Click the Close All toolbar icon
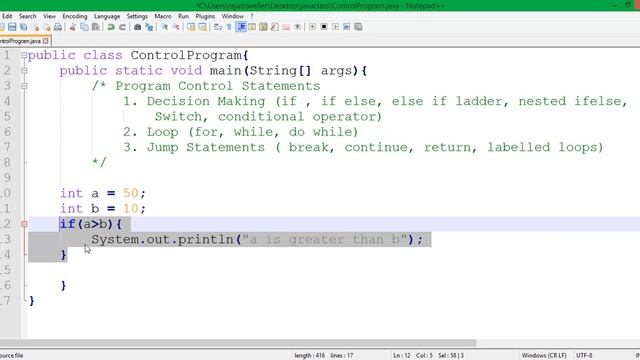Viewport: 640px width, 360px height. 47,27
